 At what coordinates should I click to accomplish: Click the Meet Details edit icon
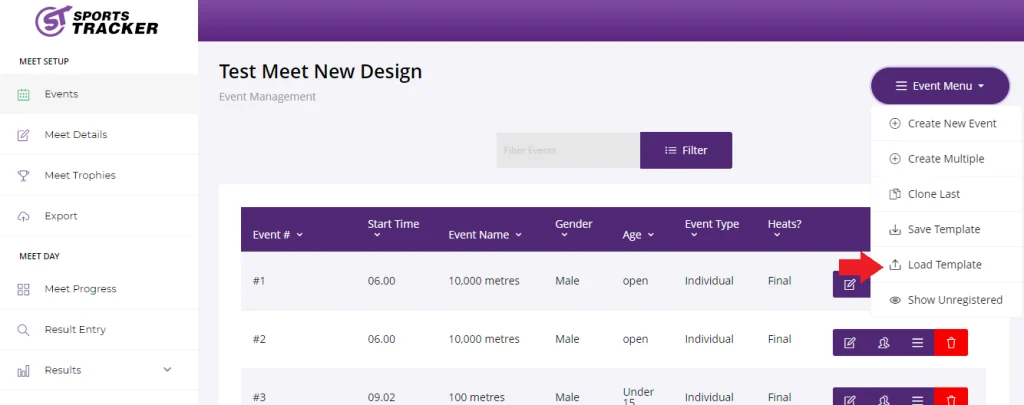point(24,135)
